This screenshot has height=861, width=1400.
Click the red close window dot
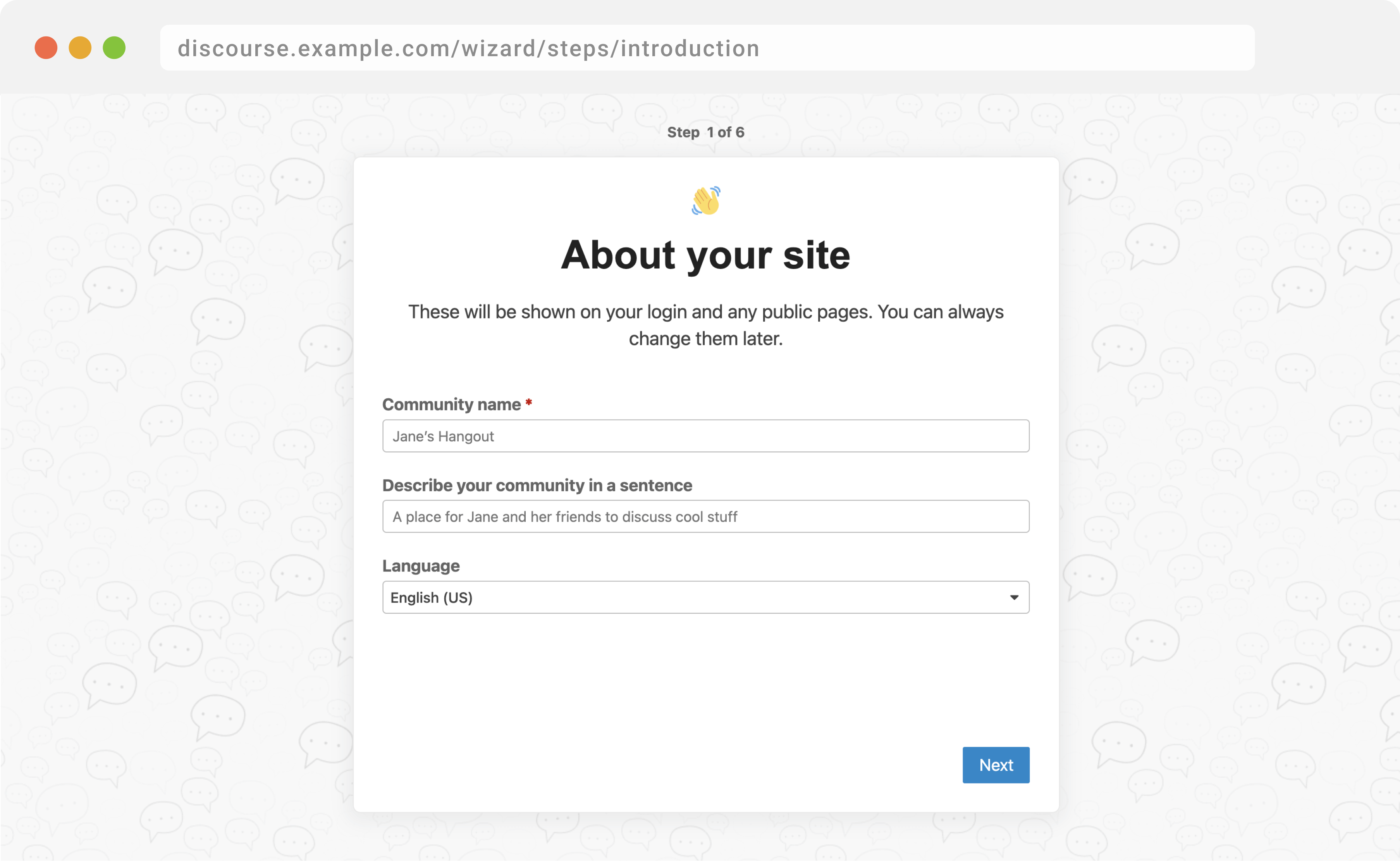coord(46,48)
